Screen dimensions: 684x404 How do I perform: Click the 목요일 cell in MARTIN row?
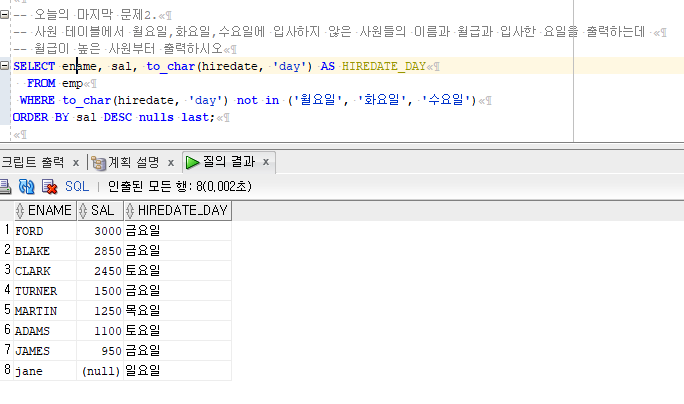178,311
